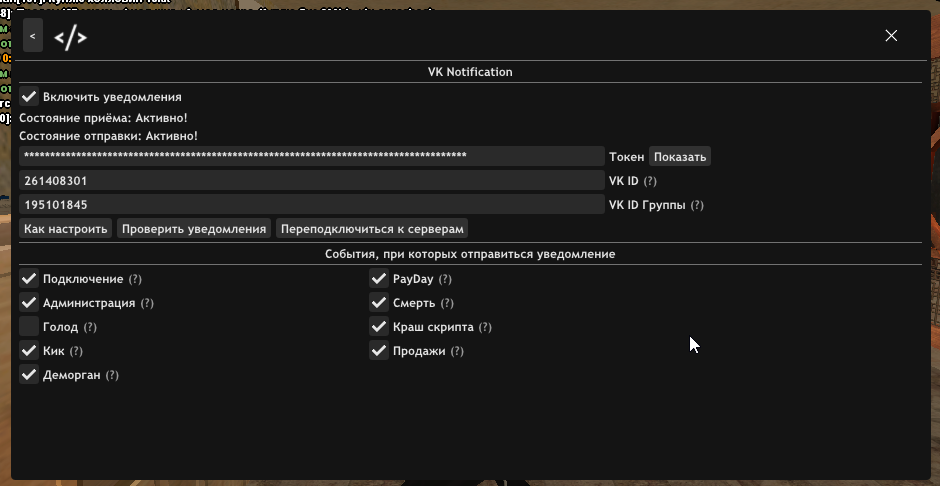940x486 pixels.
Task: Click the Проверить уведомления button
Action: [x=194, y=228]
